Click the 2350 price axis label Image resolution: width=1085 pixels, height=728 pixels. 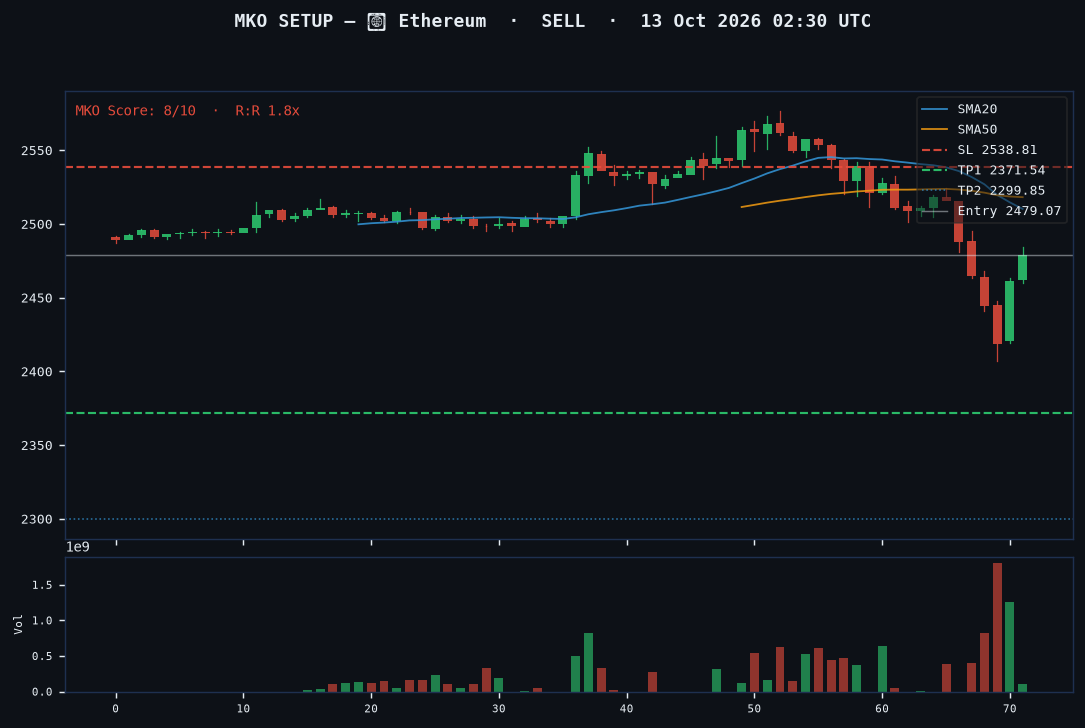coord(36,446)
